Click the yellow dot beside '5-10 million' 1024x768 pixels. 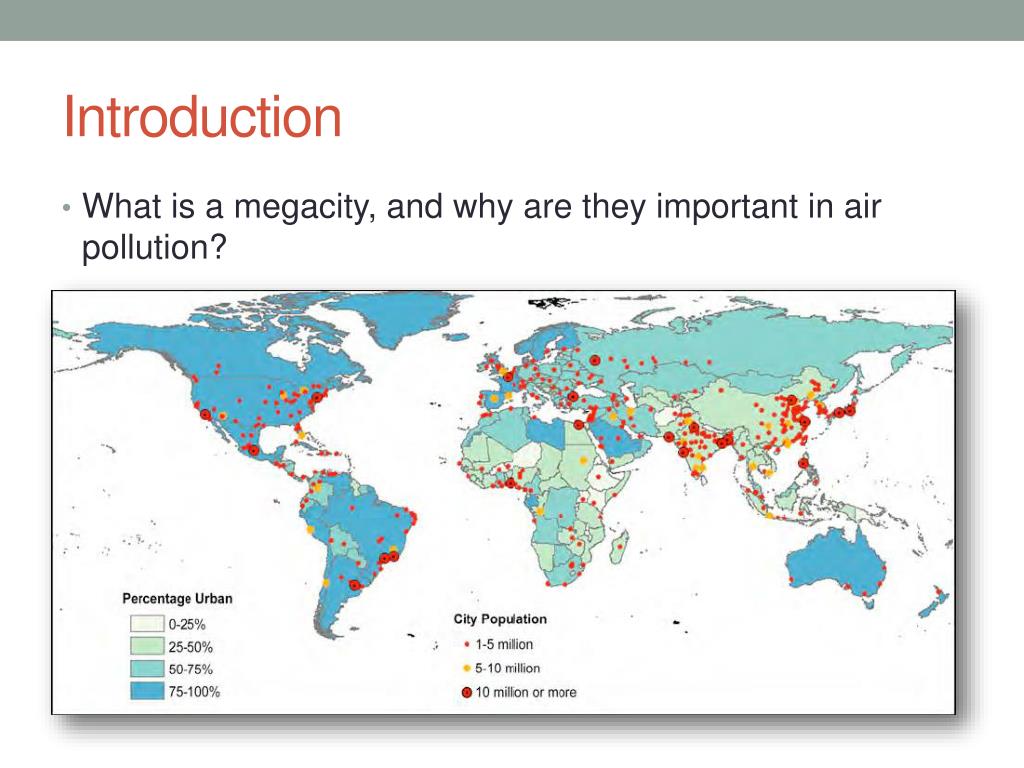coord(466,668)
